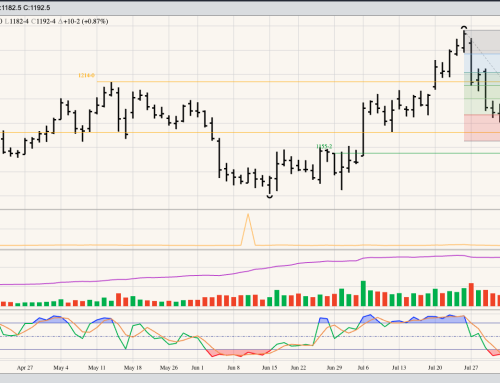Click the "1155-2" green price label
Image resolution: width=500 pixels, height=383 pixels.
pyautogui.click(x=324, y=147)
